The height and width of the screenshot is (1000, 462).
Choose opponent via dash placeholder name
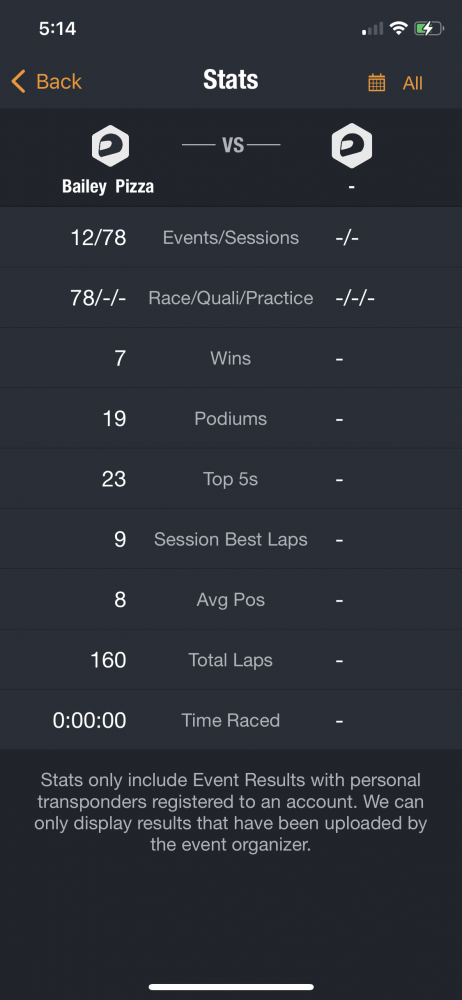[352, 187]
